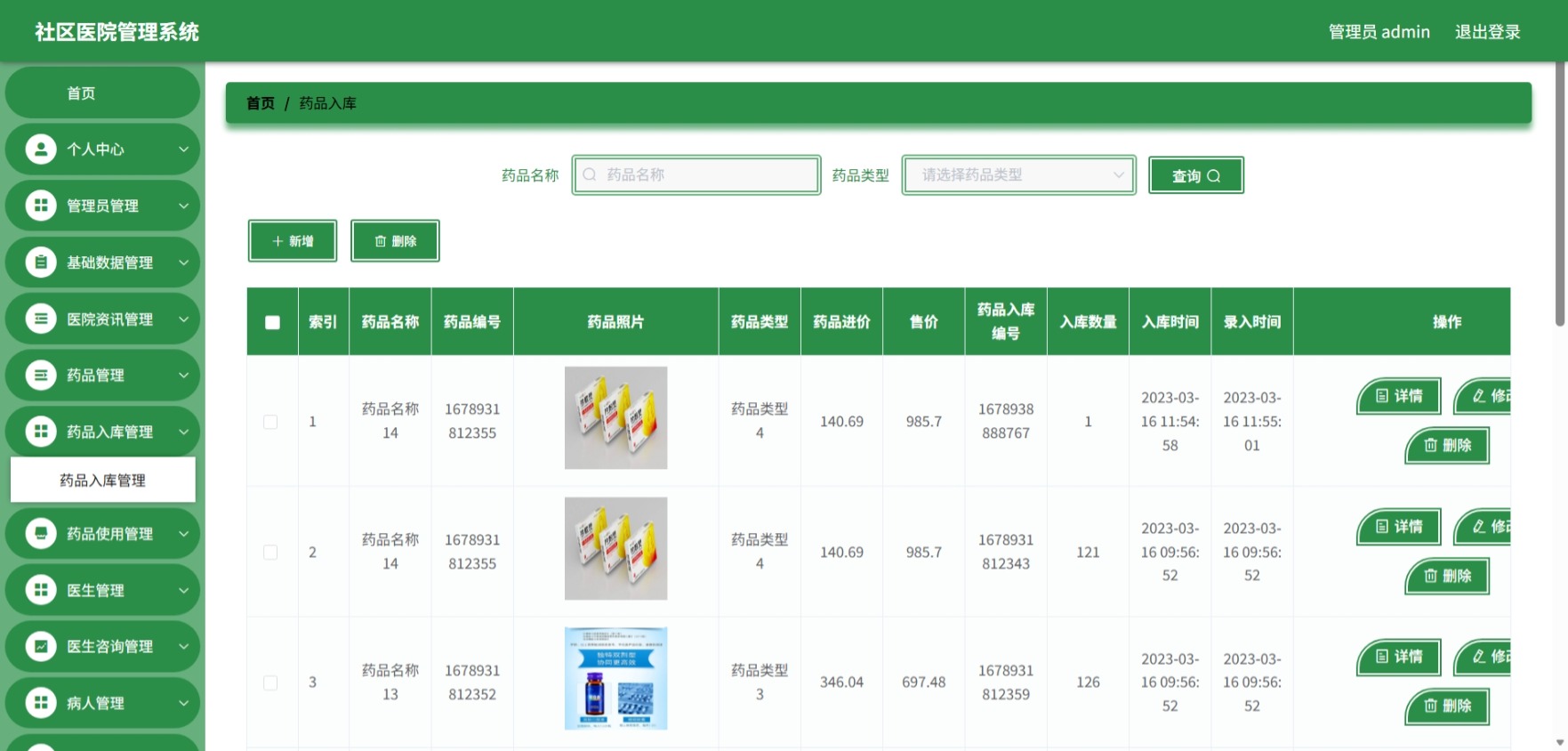Expand the 医生管理 sidebar chevron
This screenshot has width=1568, height=751.
(183, 590)
